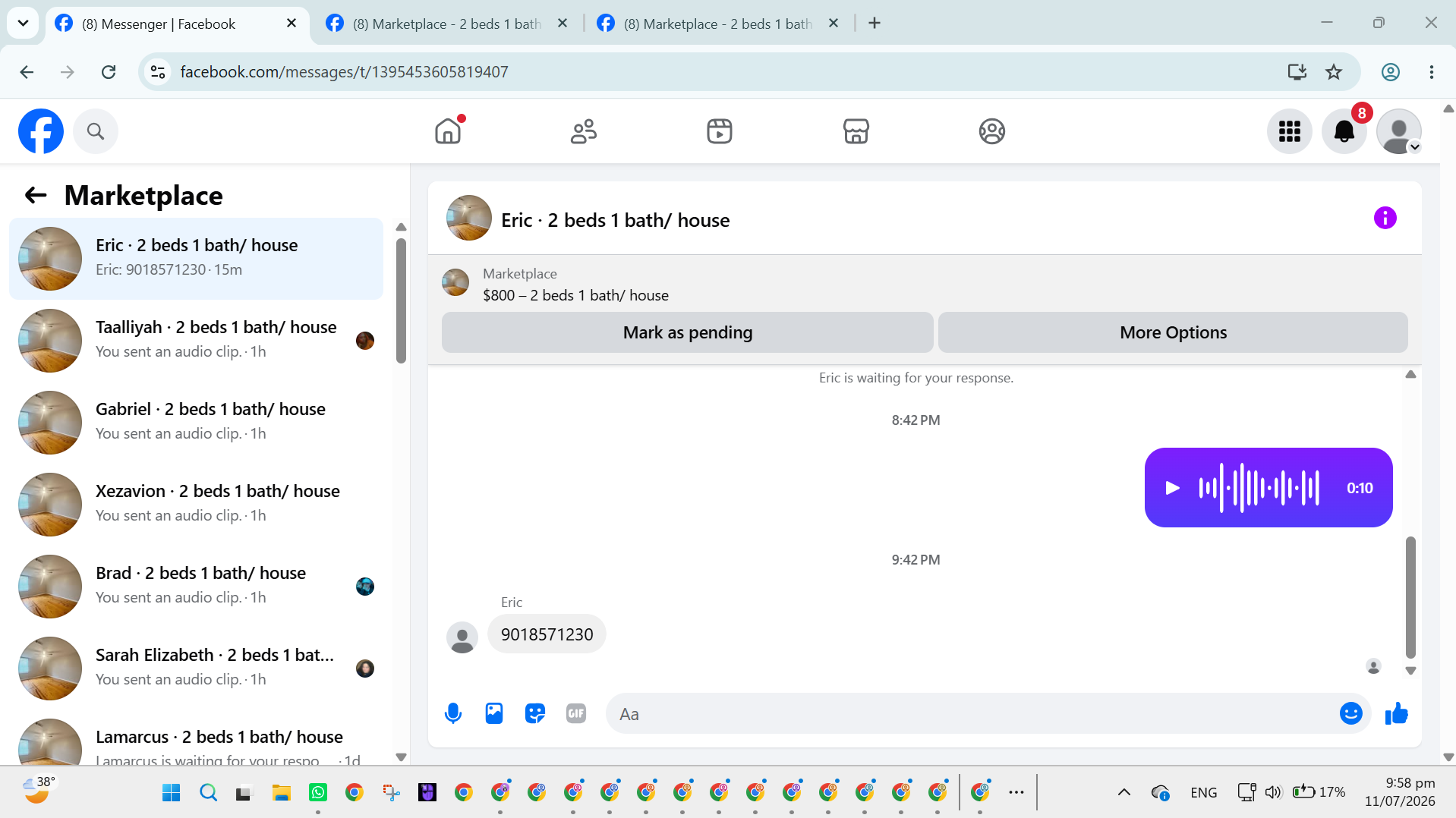Bookmark this page with the star icon

click(1334, 72)
